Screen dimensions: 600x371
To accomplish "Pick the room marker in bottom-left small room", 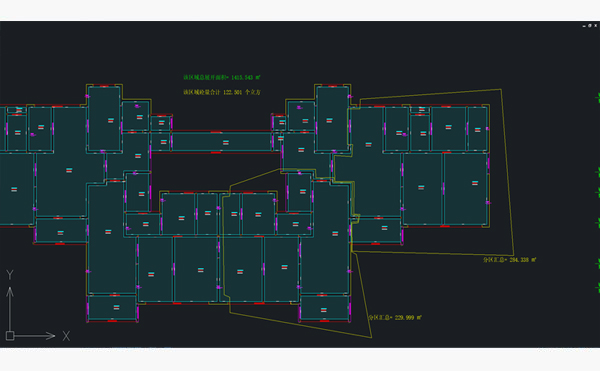I will [116, 307].
